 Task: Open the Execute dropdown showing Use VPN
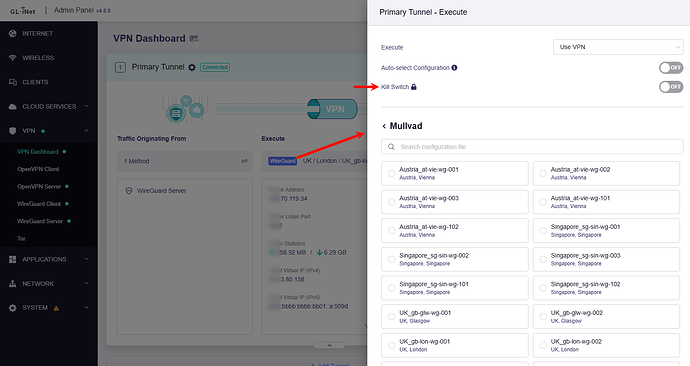pos(618,47)
